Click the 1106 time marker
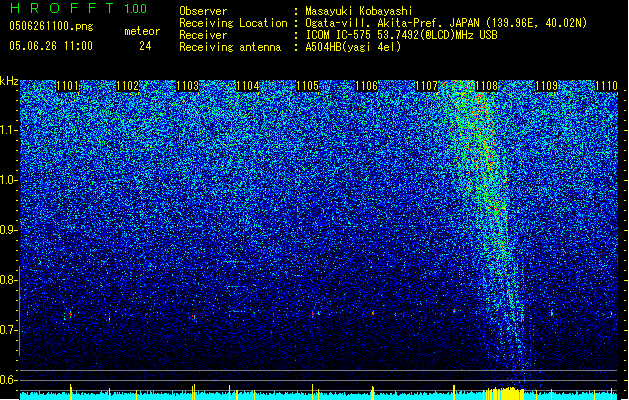The width and height of the screenshot is (629, 400). tap(367, 86)
